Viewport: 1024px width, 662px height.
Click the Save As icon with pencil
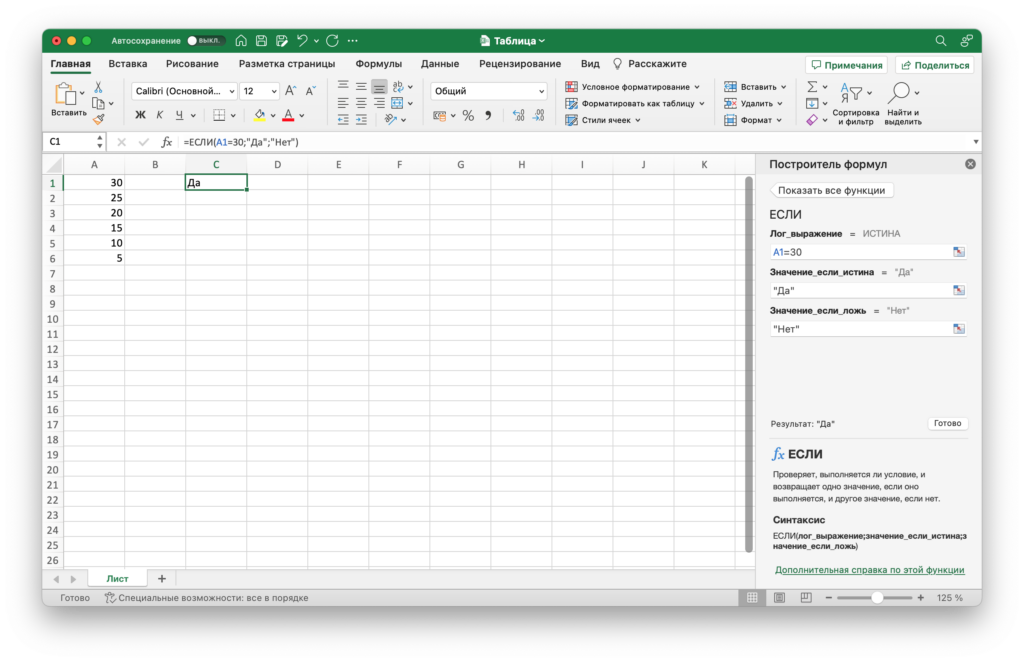coord(281,40)
